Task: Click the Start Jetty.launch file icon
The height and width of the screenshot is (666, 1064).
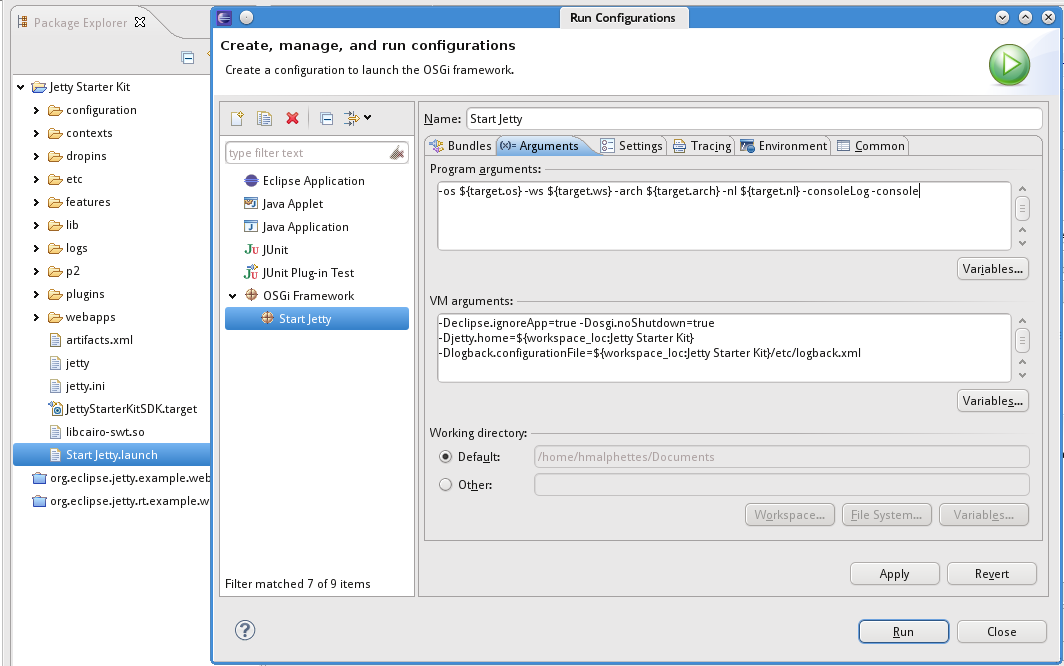Action: pyautogui.click(x=56, y=455)
